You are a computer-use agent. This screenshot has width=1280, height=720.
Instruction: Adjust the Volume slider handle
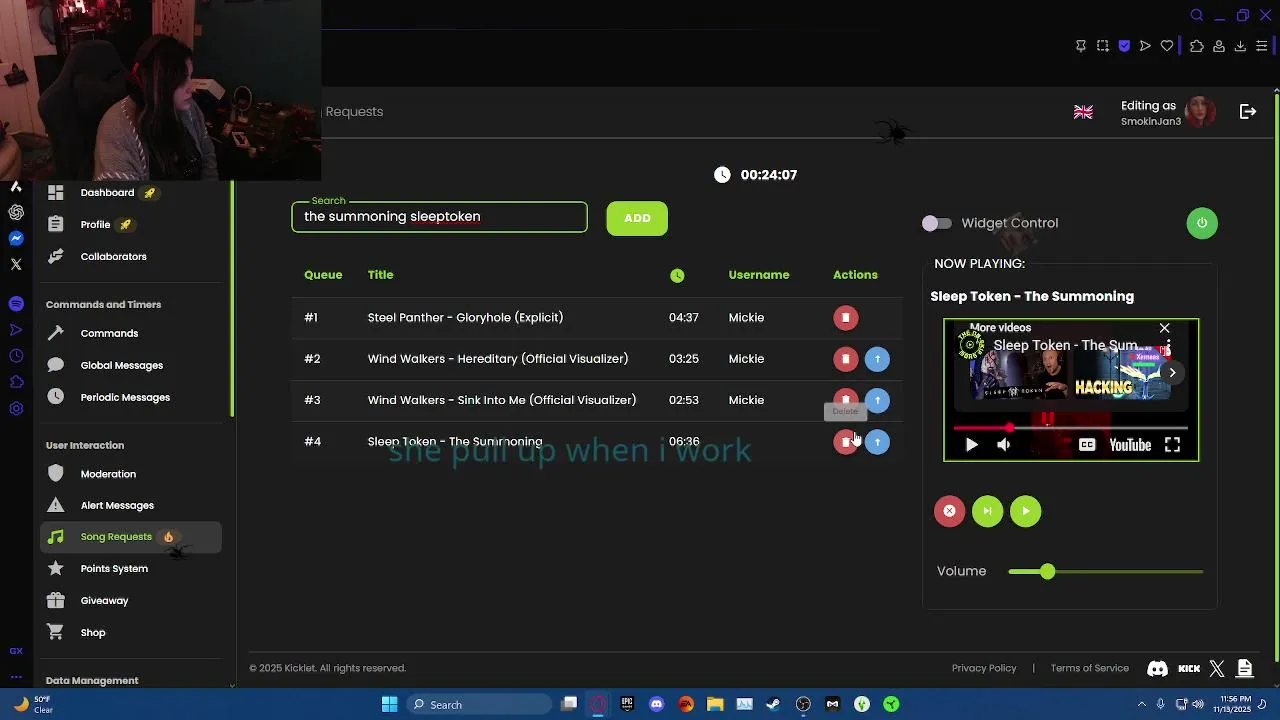[x=1047, y=571]
